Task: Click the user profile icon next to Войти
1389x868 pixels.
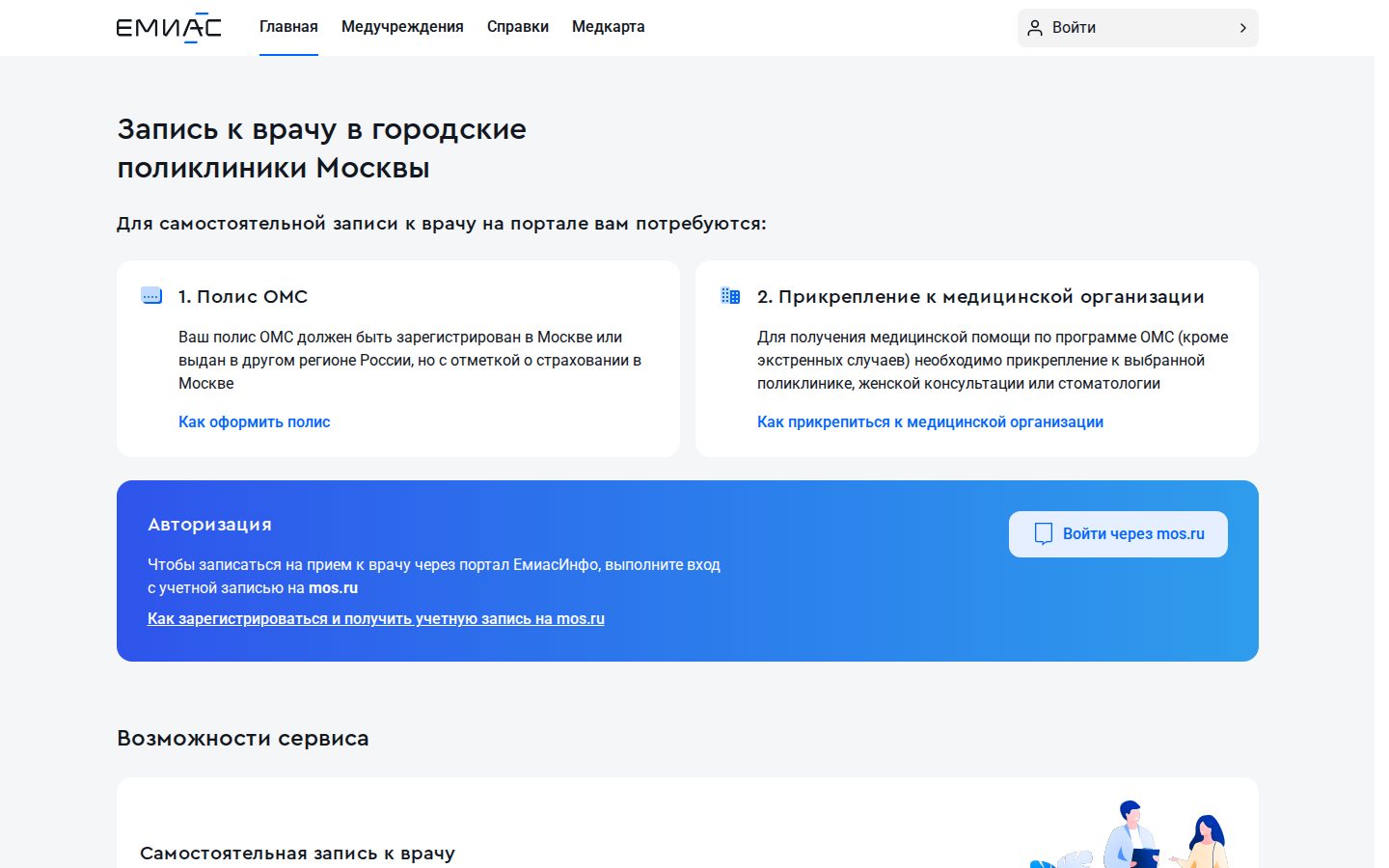Action: (1035, 28)
